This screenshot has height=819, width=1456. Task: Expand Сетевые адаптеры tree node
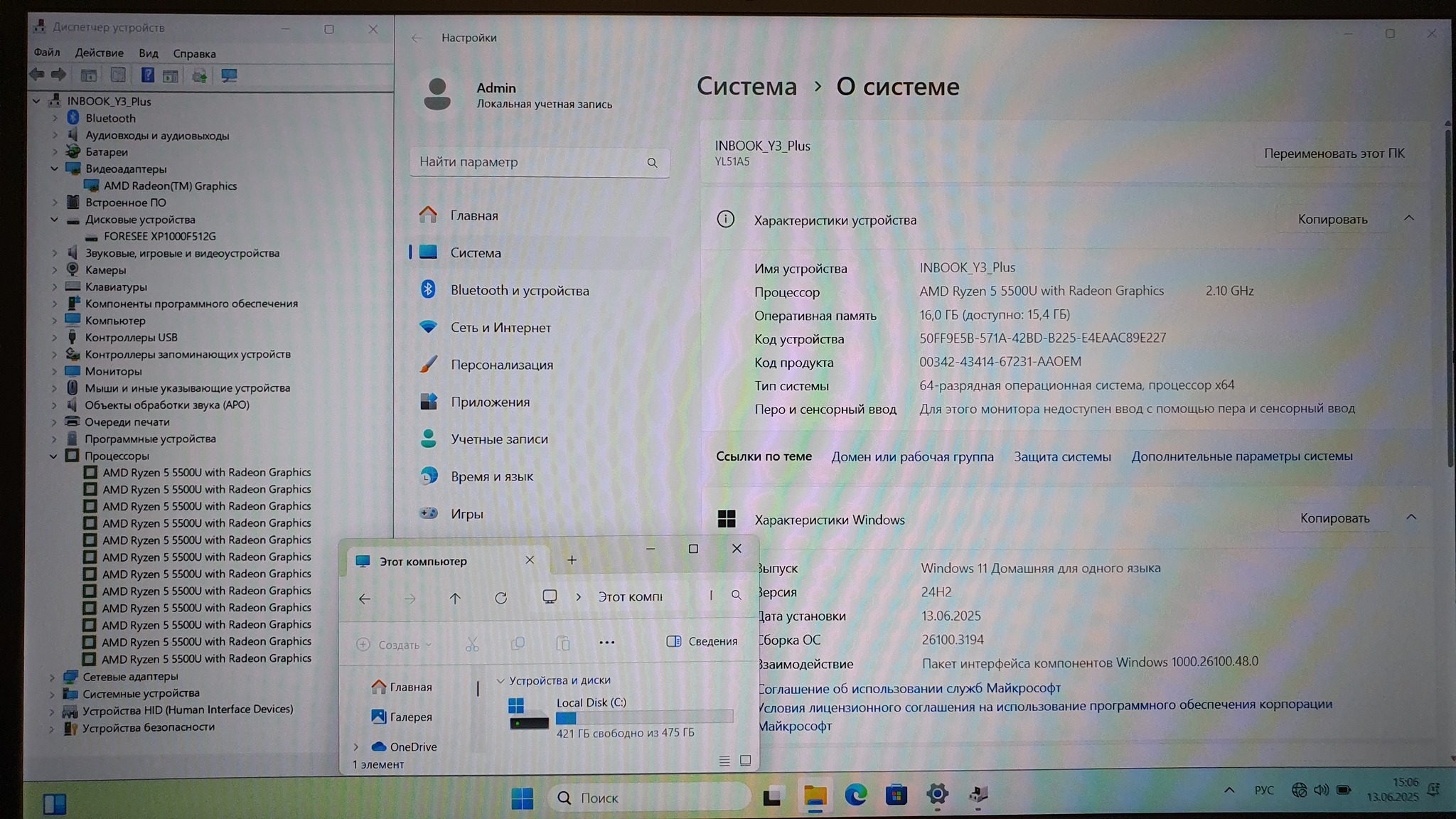click(x=53, y=677)
